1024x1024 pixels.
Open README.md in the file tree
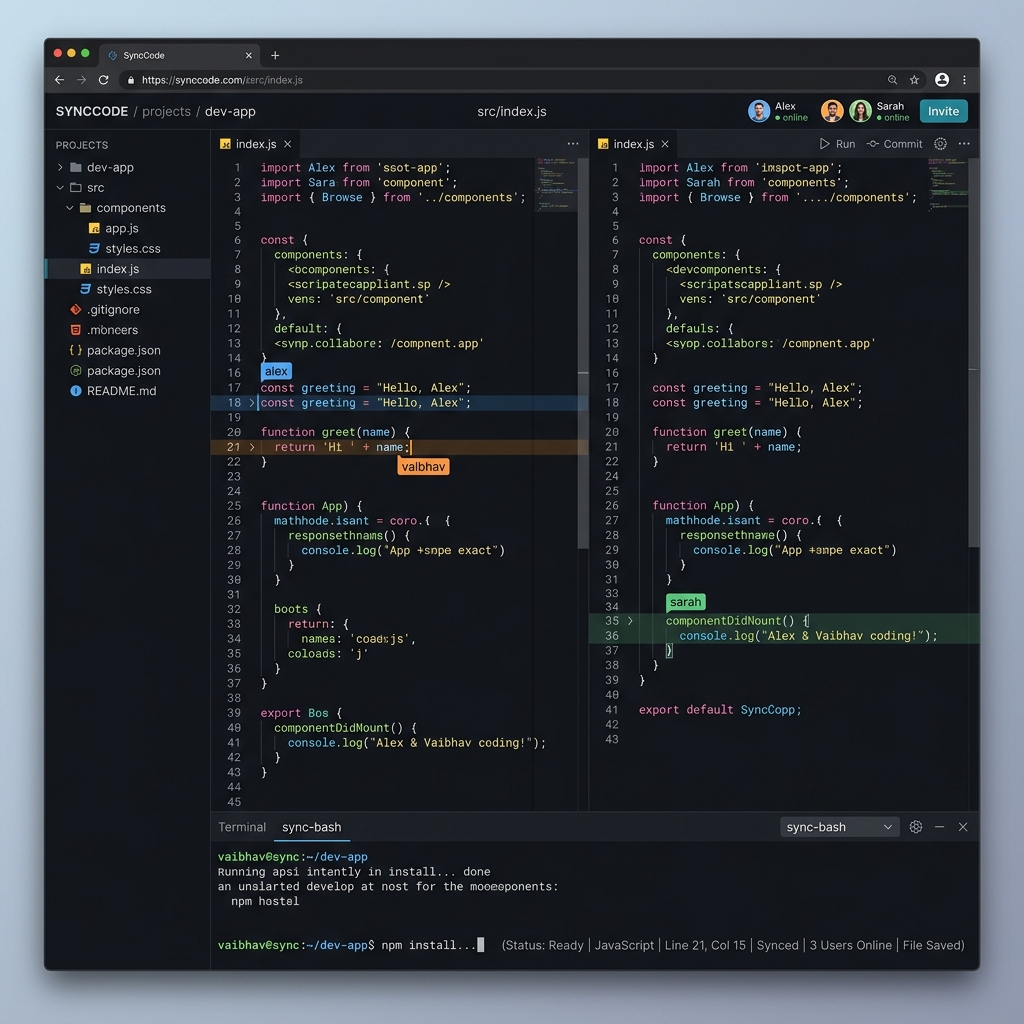(x=121, y=391)
